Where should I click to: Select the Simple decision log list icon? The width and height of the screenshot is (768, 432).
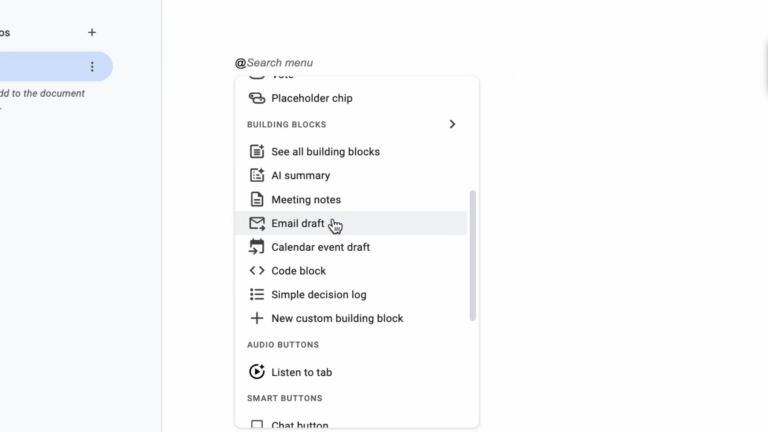[257, 295]
